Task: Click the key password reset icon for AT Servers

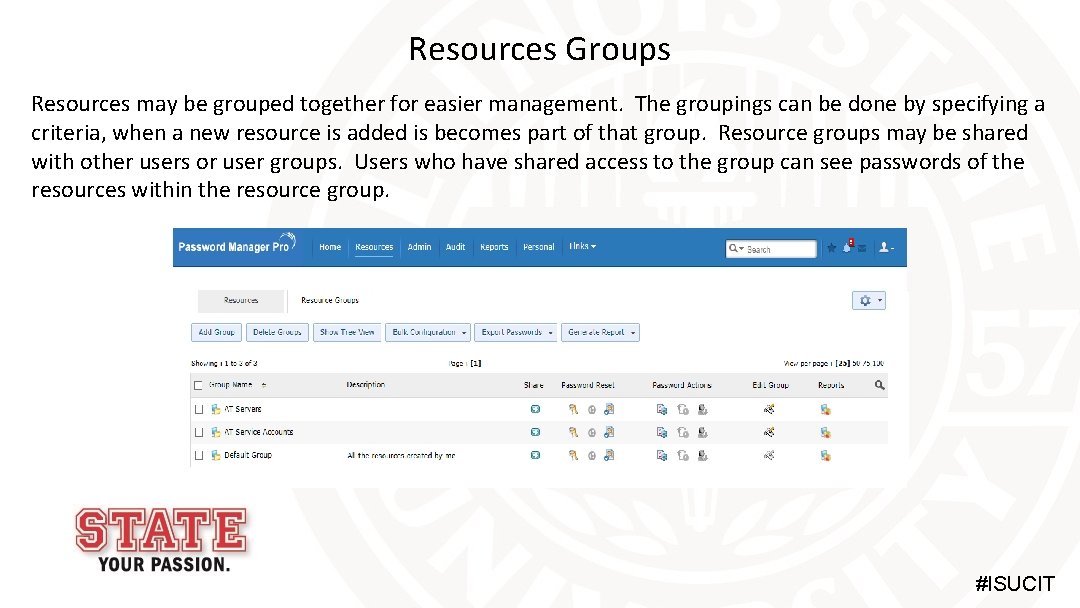Action: [x=573, y=409]
